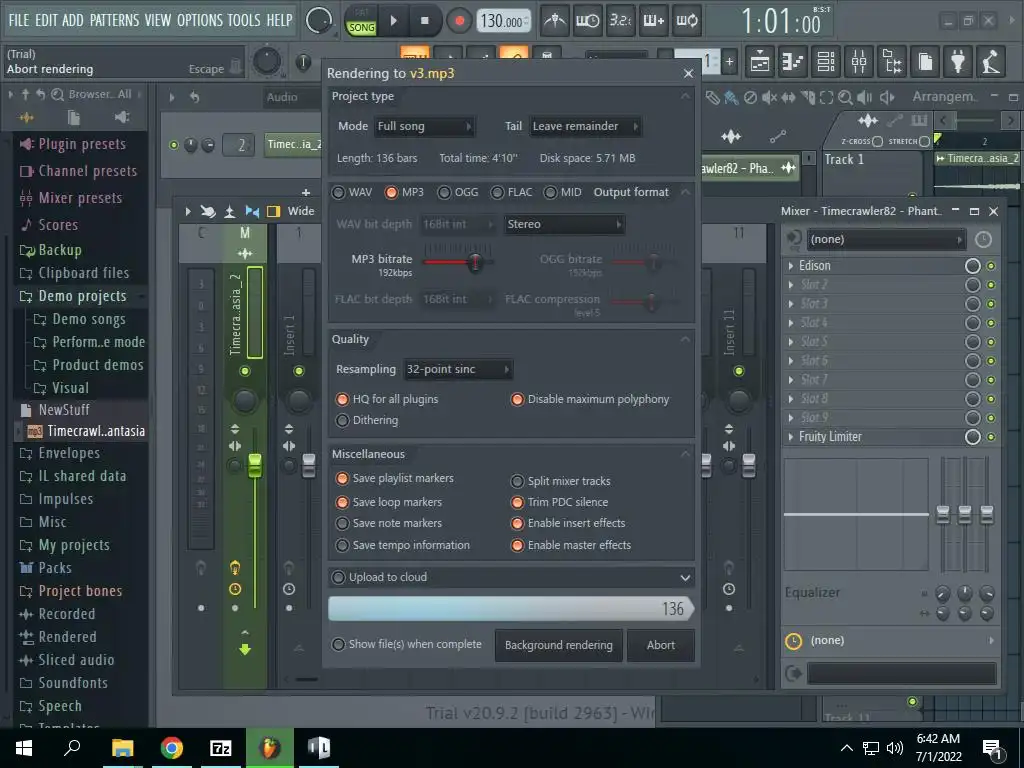This screenshot has height=768, width=1024.
Task: Open mixer input (none) dropdown
Action: pos(886,240)
